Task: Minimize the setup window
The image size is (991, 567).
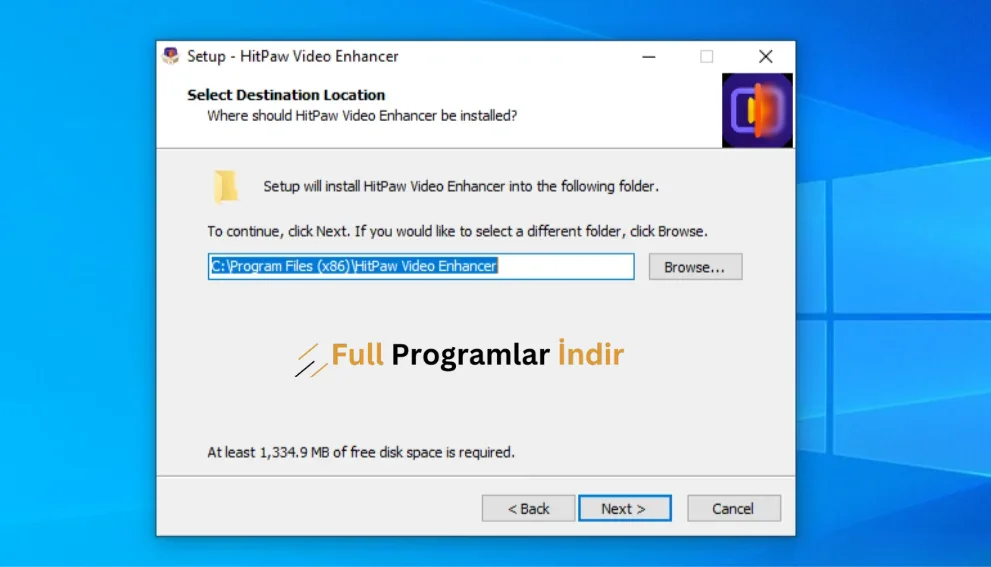Action: coord(648,56)
